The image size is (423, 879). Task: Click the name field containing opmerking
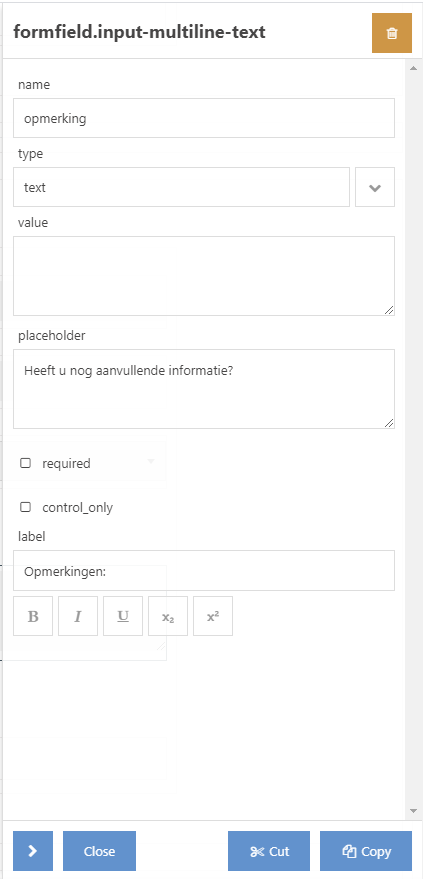pyautogui.click(x=204, y=118)
